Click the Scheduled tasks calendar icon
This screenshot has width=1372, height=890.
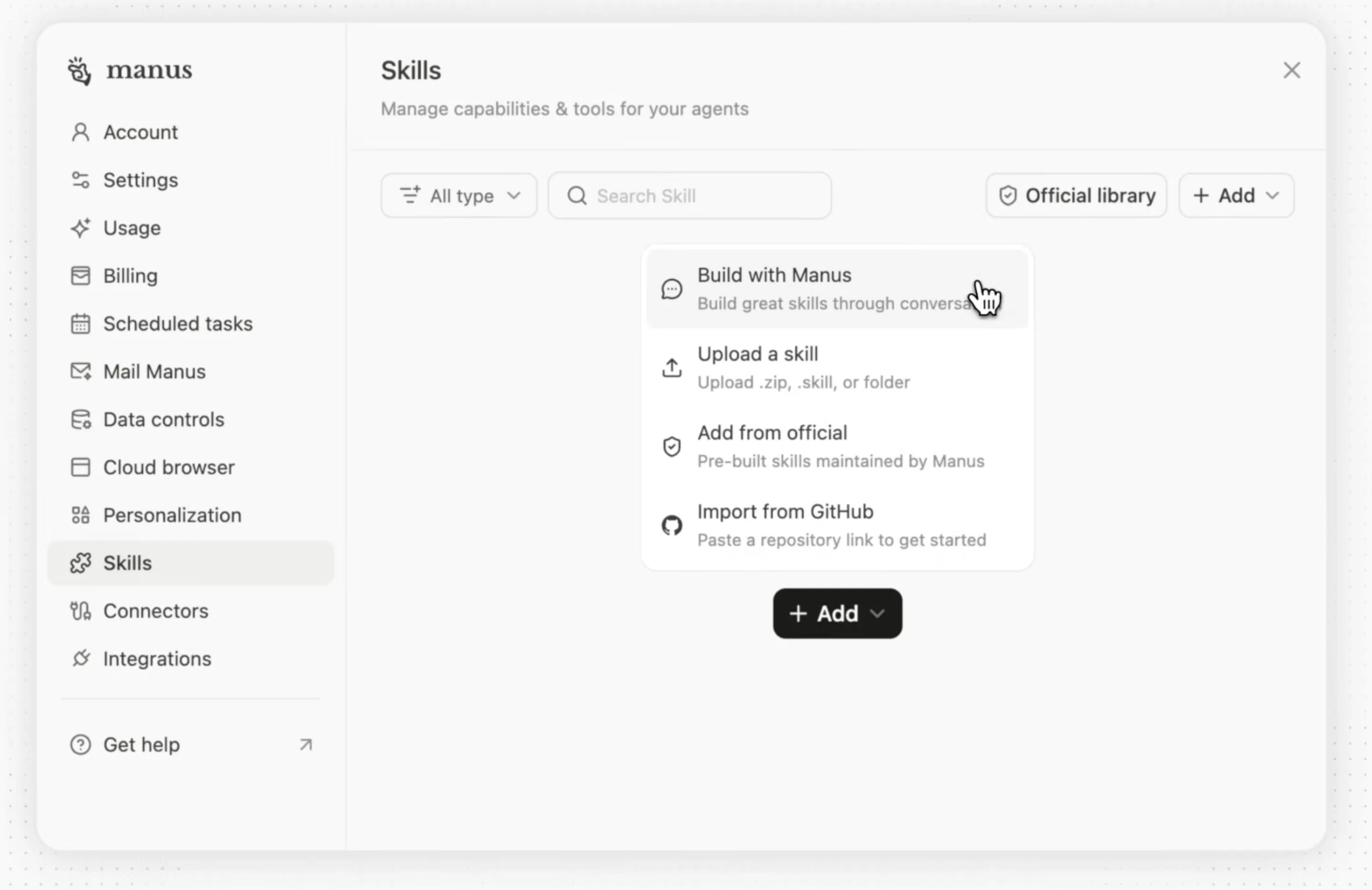tap(80, 323)
